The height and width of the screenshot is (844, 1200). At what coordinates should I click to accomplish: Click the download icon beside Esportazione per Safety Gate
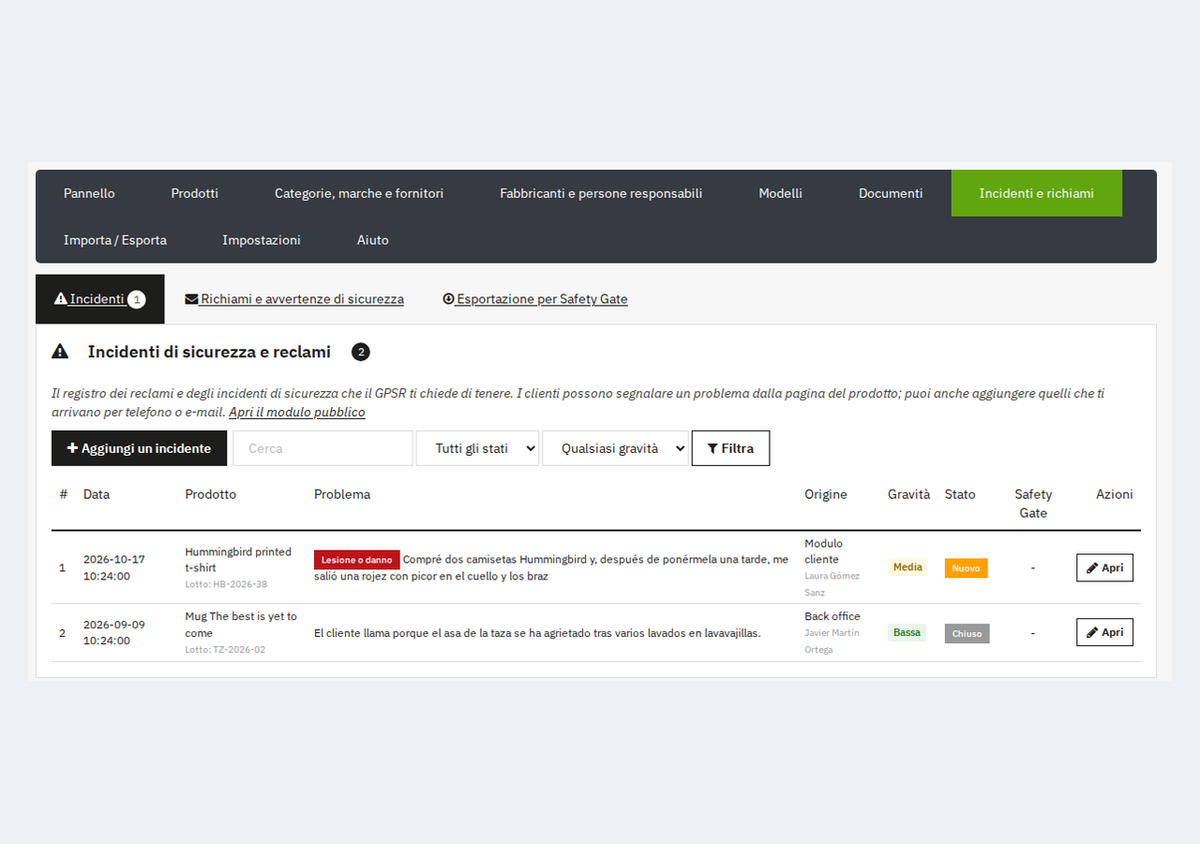(448, 299)
